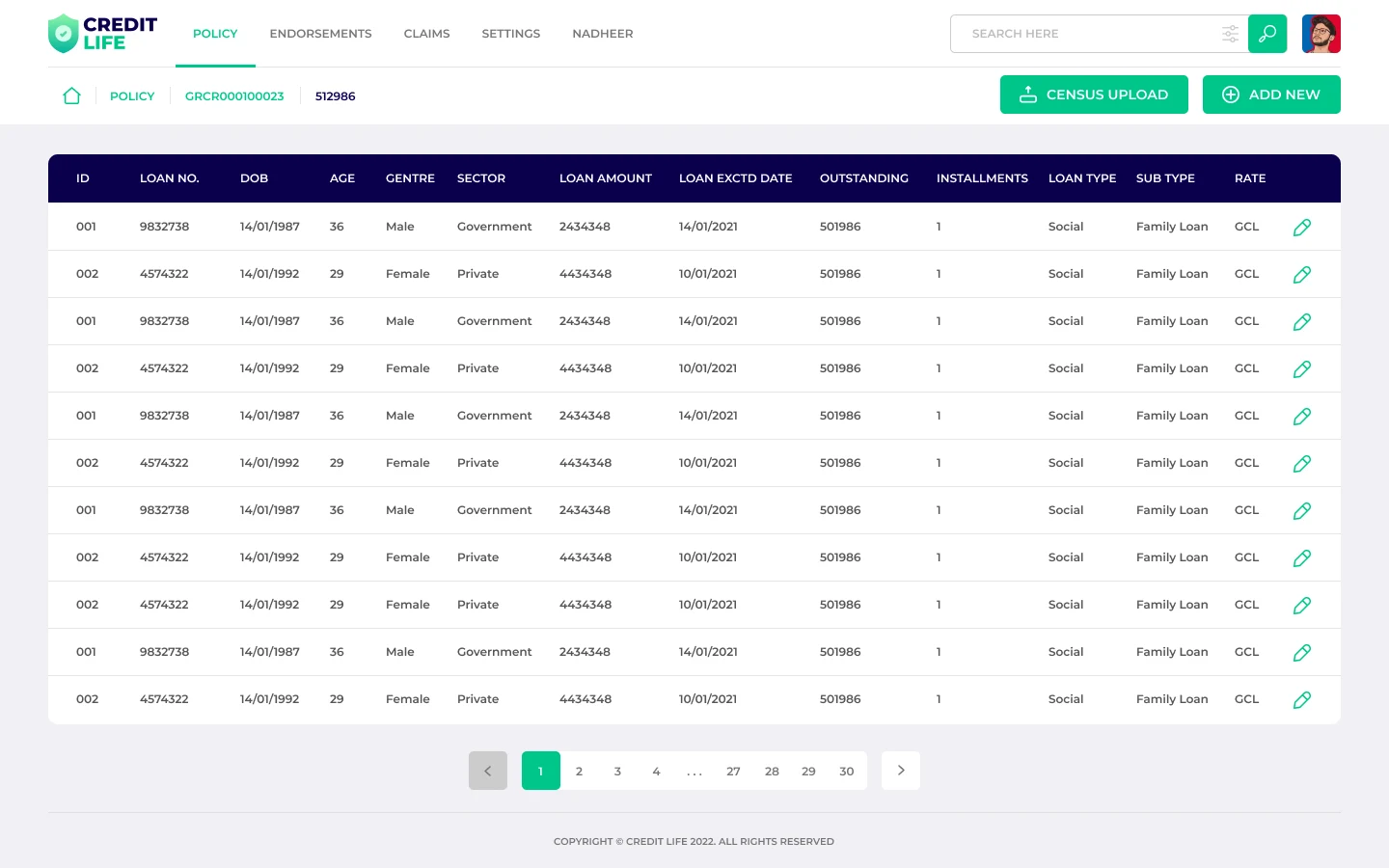Image resolution: width=1389 pixels, height=868 pixels.
Task: Edit the first table row with pencil icon
Action: pos(1302,228)
